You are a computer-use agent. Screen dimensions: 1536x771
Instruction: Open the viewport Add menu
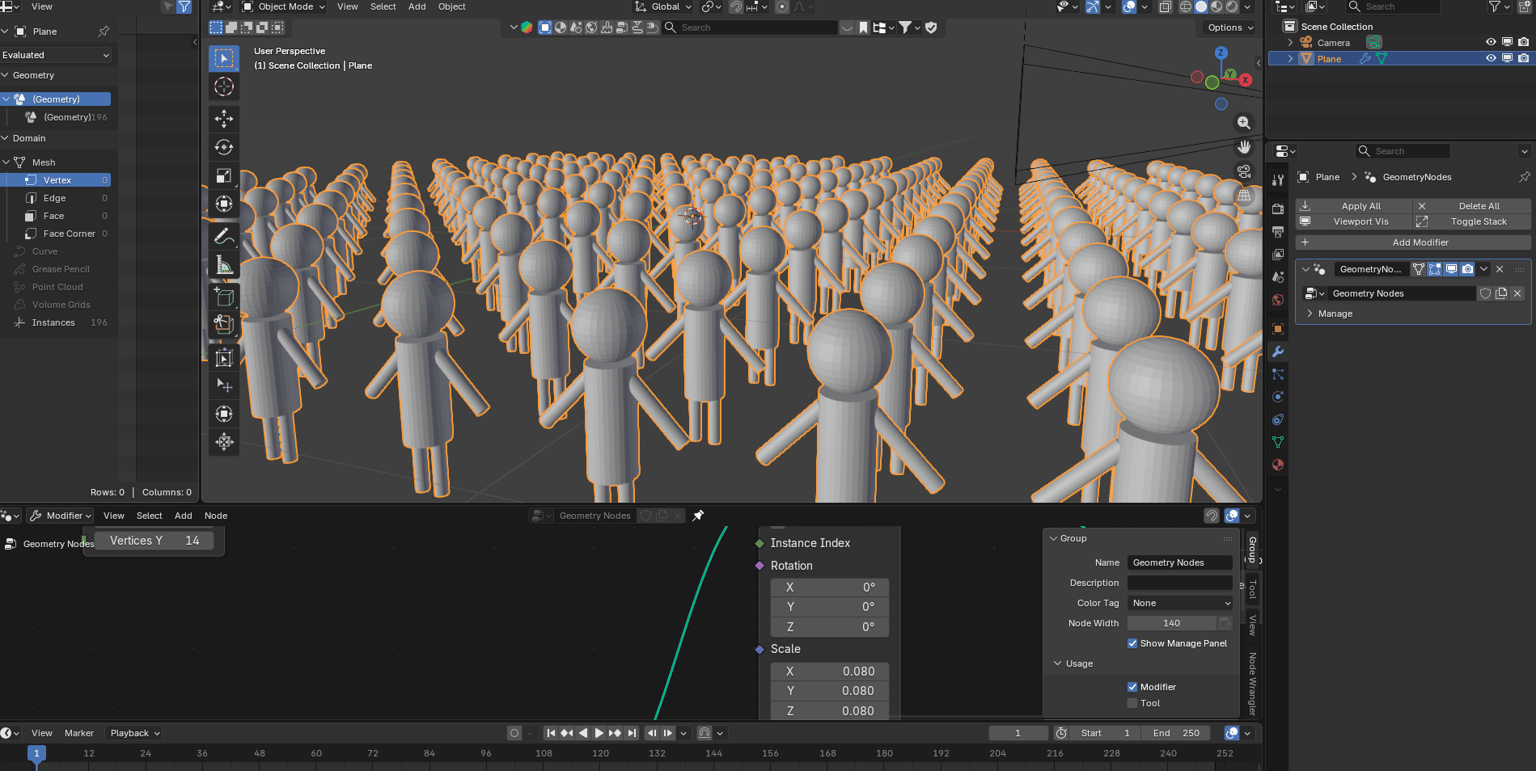click(x=417, y=7)
